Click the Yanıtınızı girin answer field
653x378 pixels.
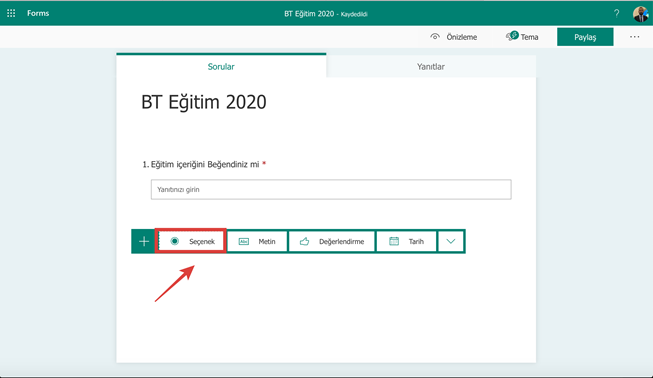tap(331, 189)
